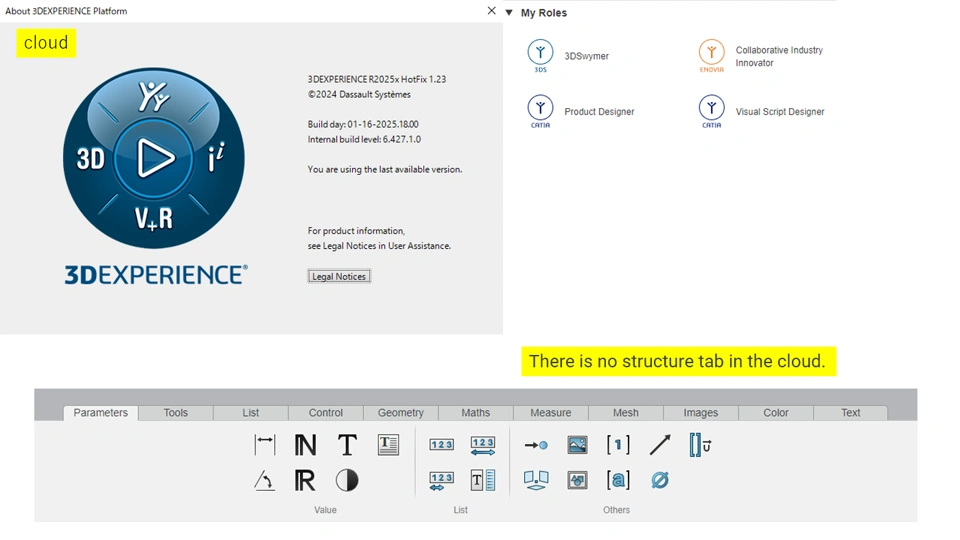This screenshot has height=540, width=960.
Task: Select the landscape image icon
Action: [577, 444]
